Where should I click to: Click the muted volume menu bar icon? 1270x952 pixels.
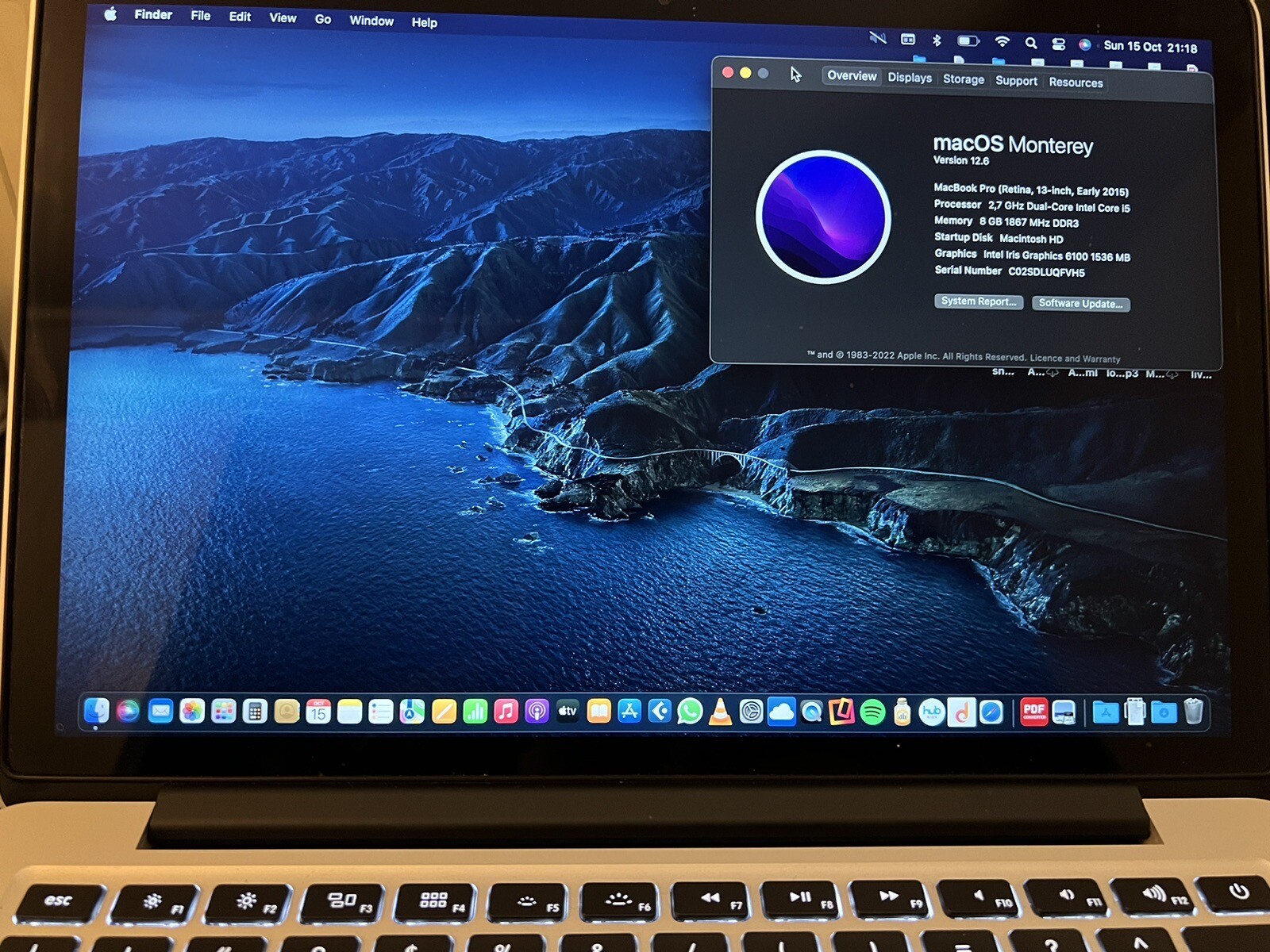pos(878,37)
